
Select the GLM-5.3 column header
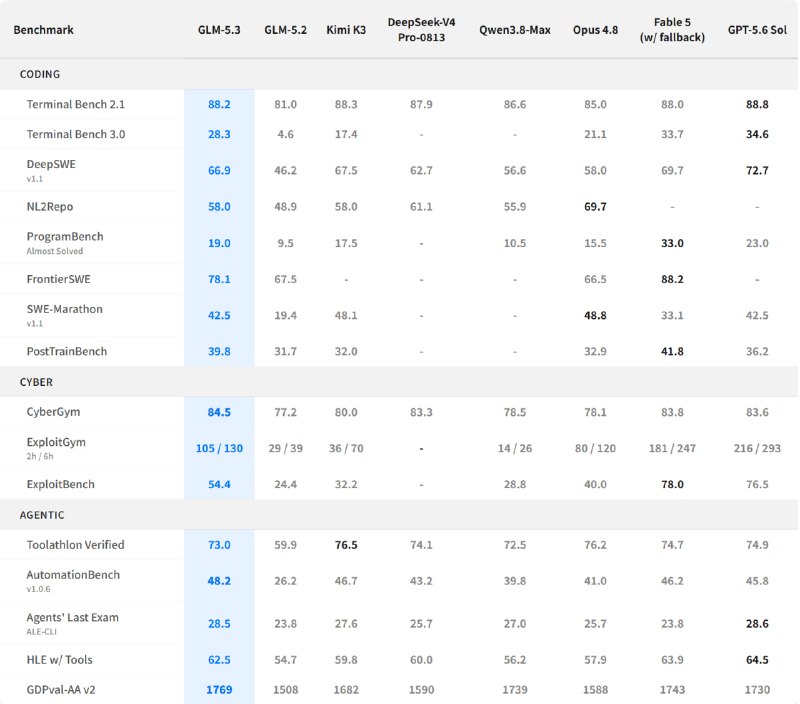(219, 30)
